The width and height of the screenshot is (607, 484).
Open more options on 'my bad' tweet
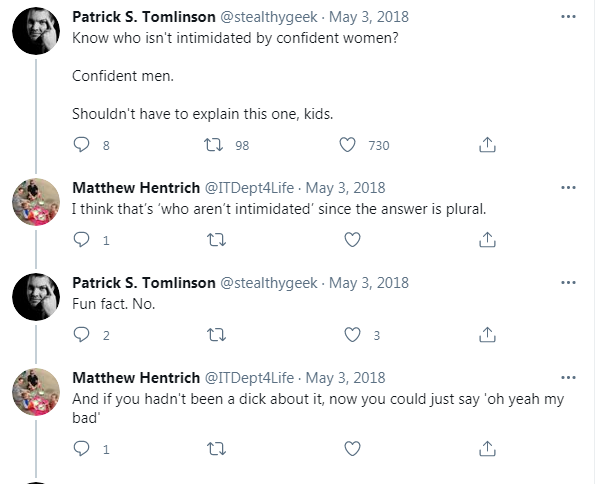pos(568,378)
